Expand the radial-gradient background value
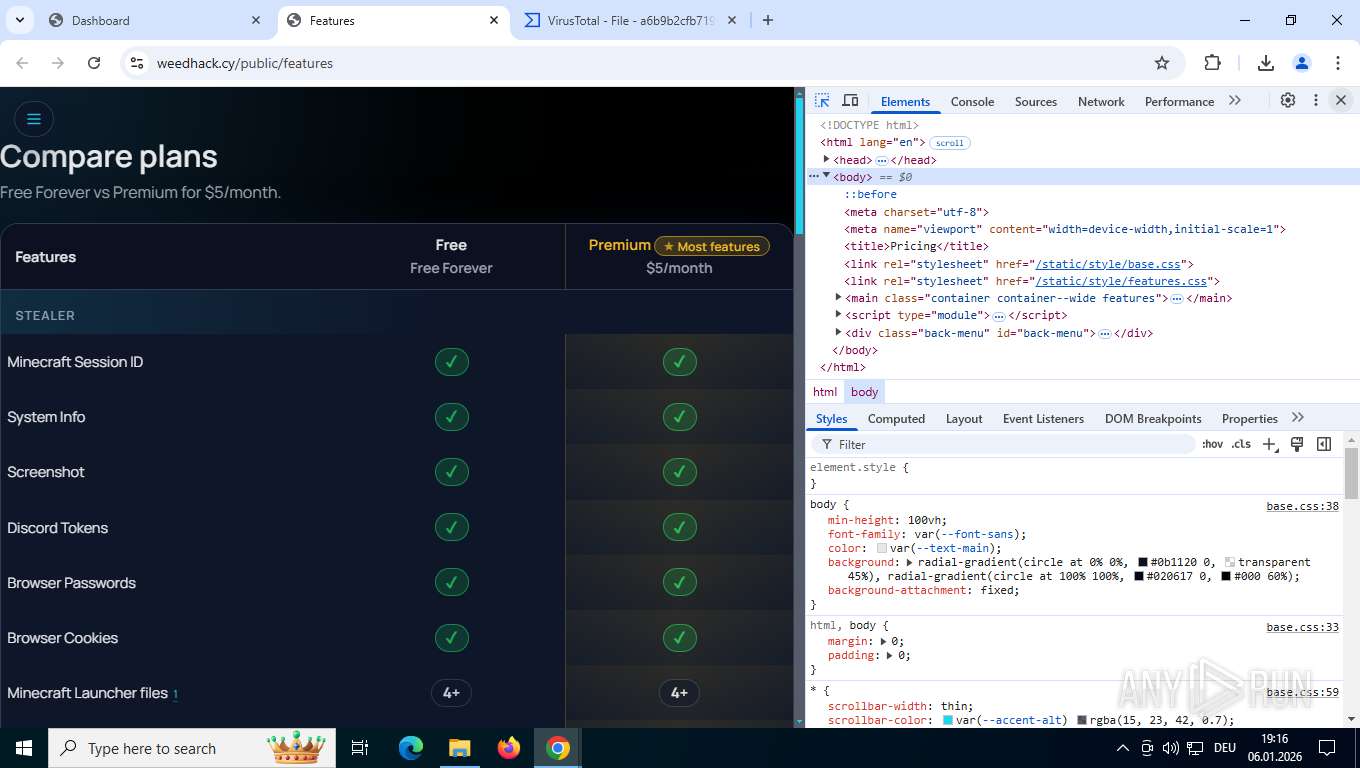The width and height of the screenshot is (1360, 768). pyautogui.click(x=909, y=562)
